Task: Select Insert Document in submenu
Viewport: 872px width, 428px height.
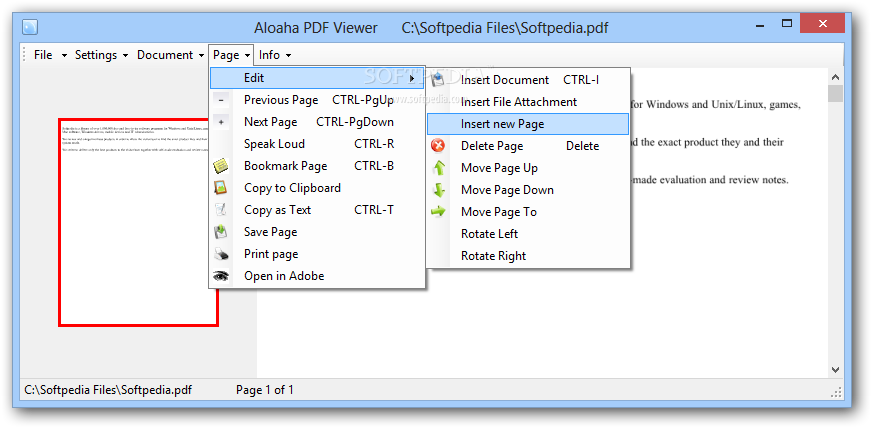Action: pos(528,80)
